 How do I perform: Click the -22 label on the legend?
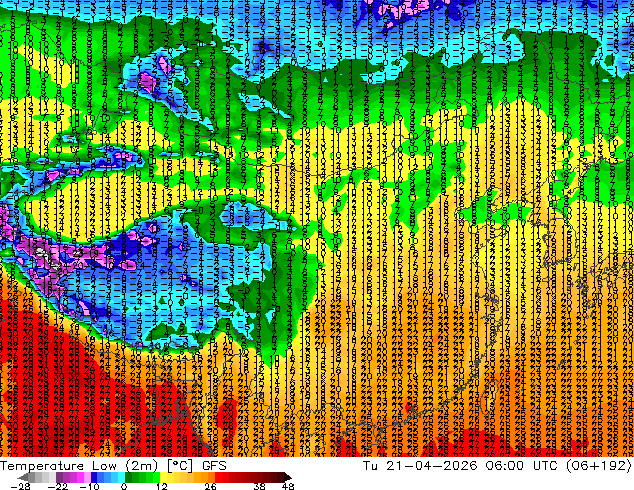pyautogui.click(x=57, y=486)
